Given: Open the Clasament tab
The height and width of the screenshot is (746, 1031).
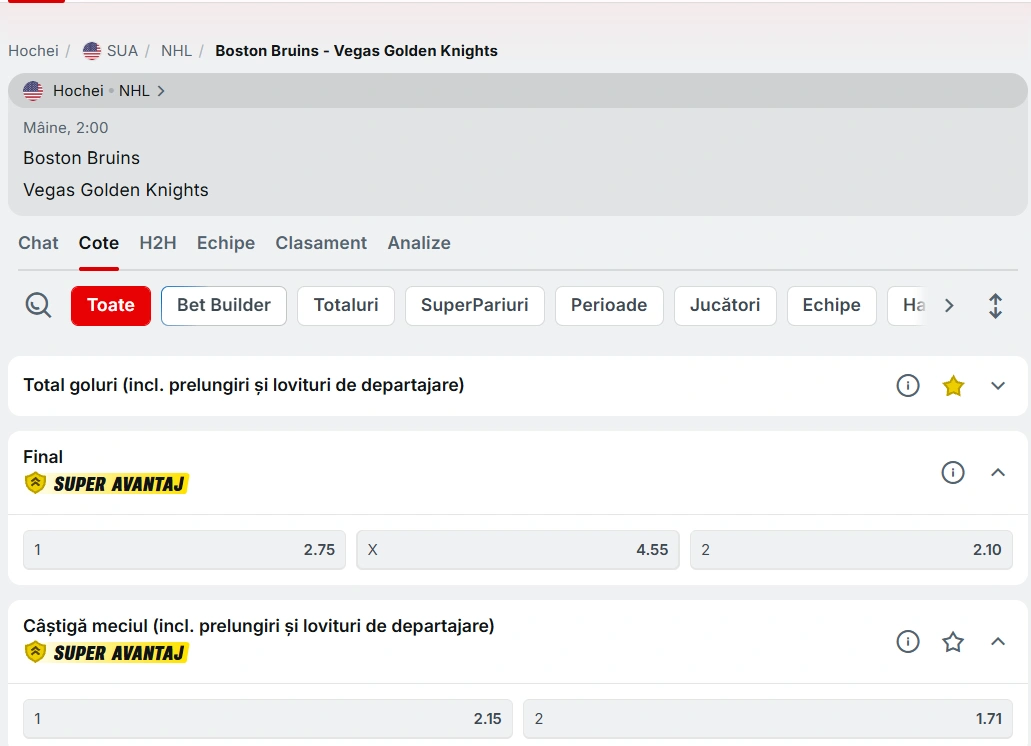Looking at the screenshot, I should tap(321, 243).
